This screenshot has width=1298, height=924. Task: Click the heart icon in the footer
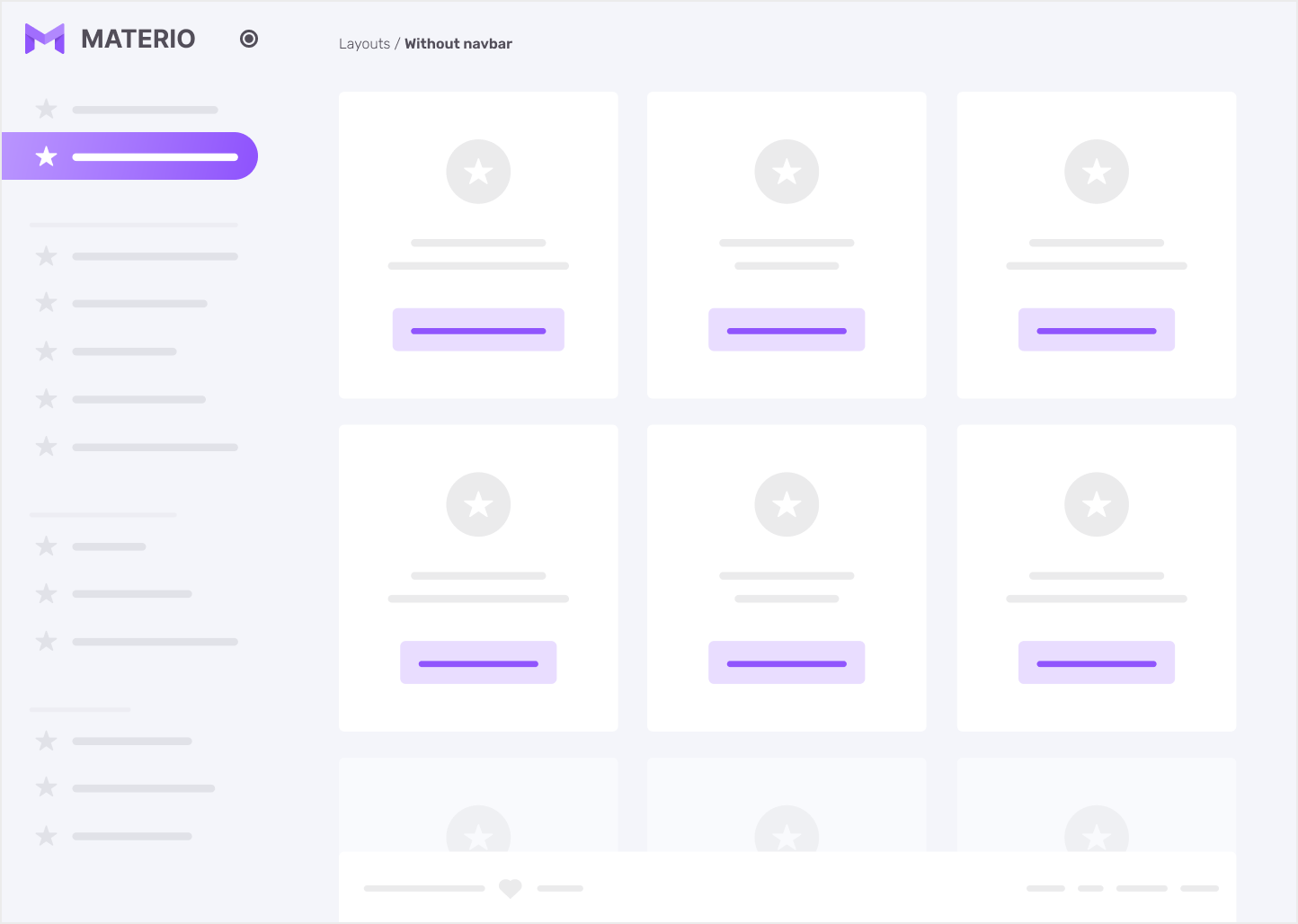coord(511,888)
